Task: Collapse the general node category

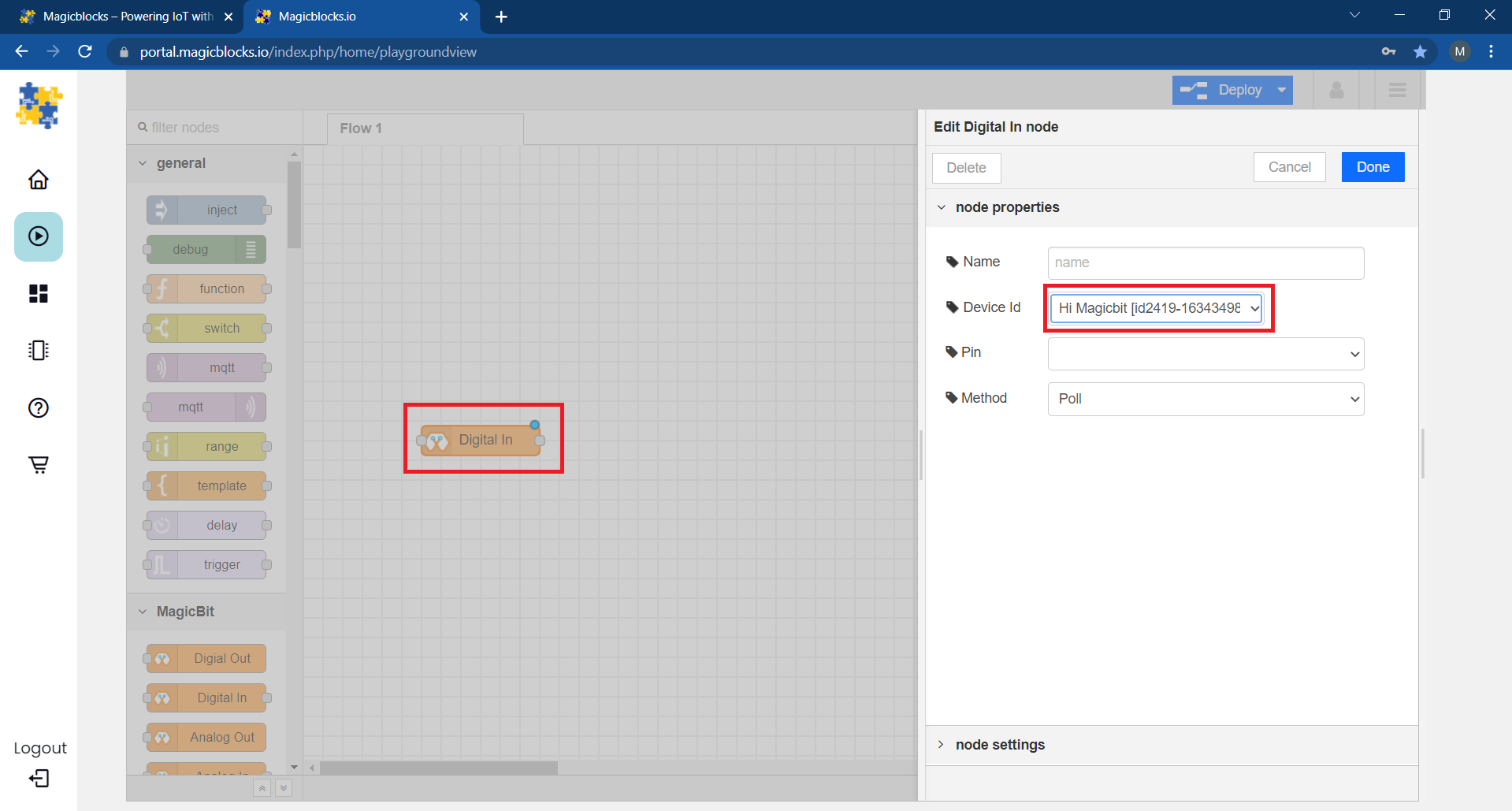Action: (x=143, y=163)
